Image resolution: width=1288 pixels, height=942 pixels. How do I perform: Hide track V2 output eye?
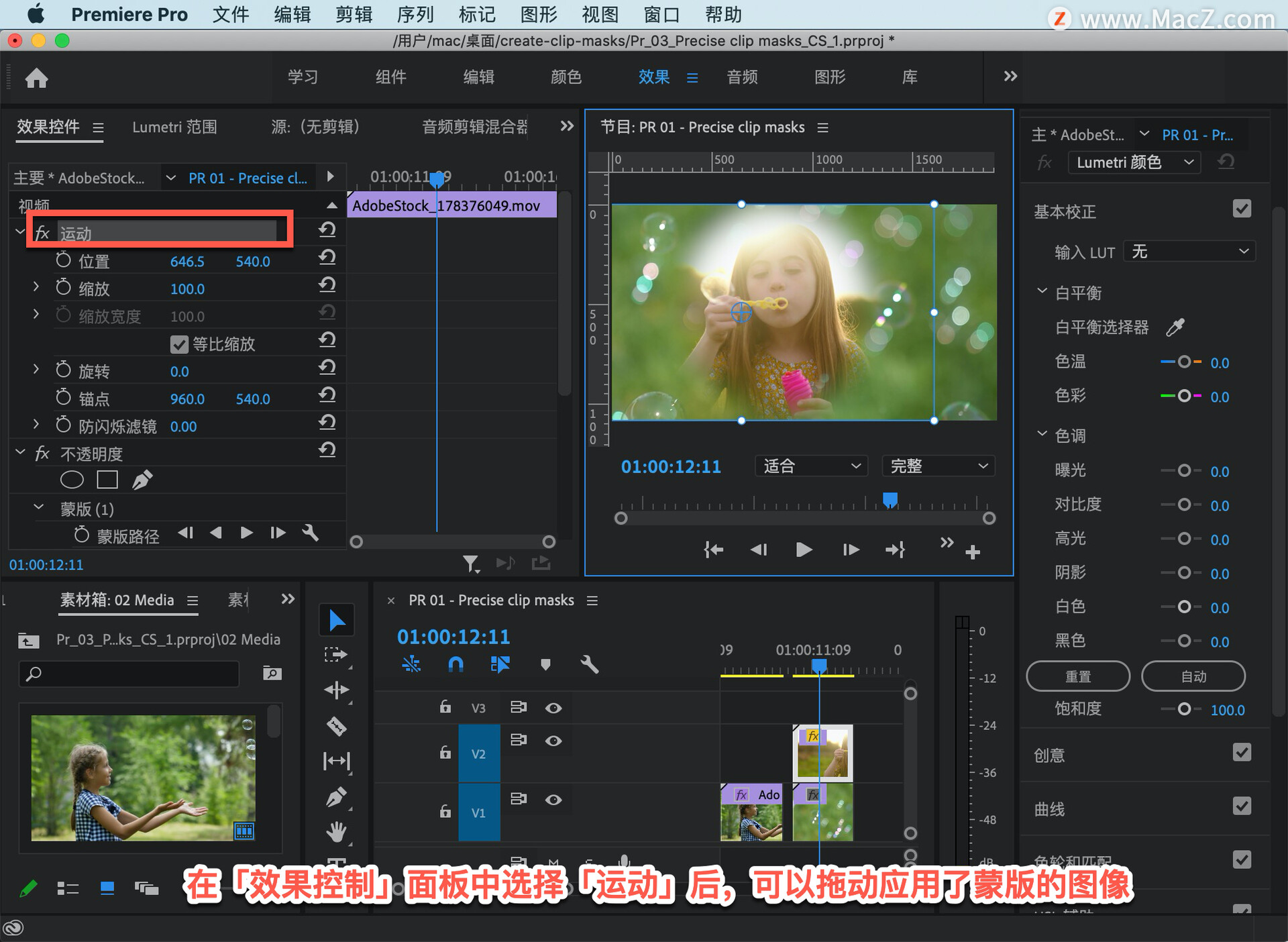pyautogui.click(x=553, y=741)
